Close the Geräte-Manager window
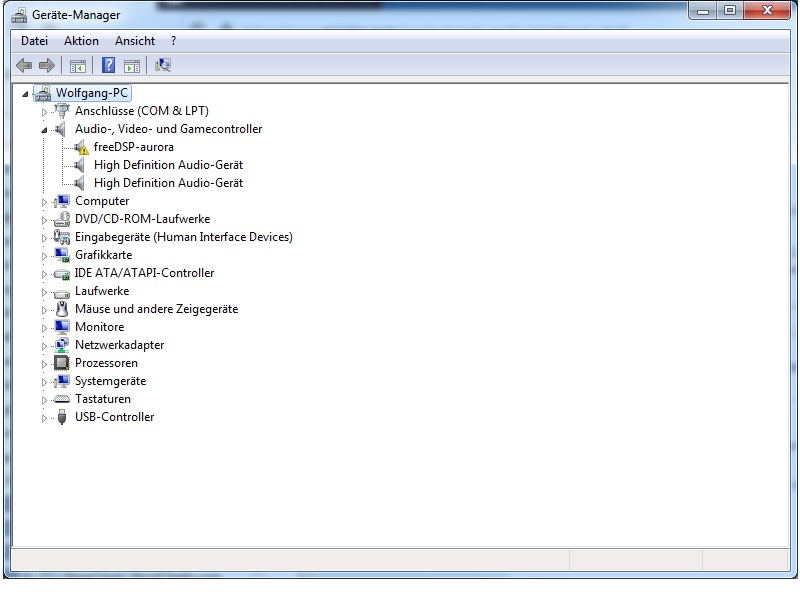 (x=767, y=10)
